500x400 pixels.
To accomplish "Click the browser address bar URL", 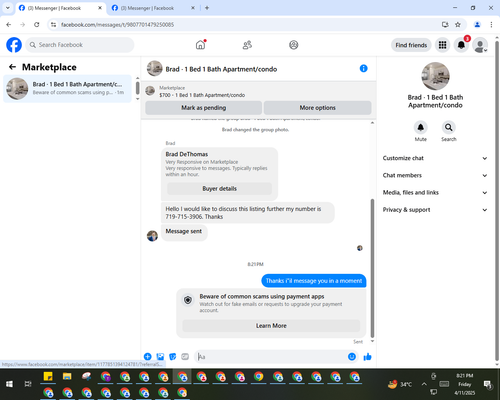I will pos(117,25).
